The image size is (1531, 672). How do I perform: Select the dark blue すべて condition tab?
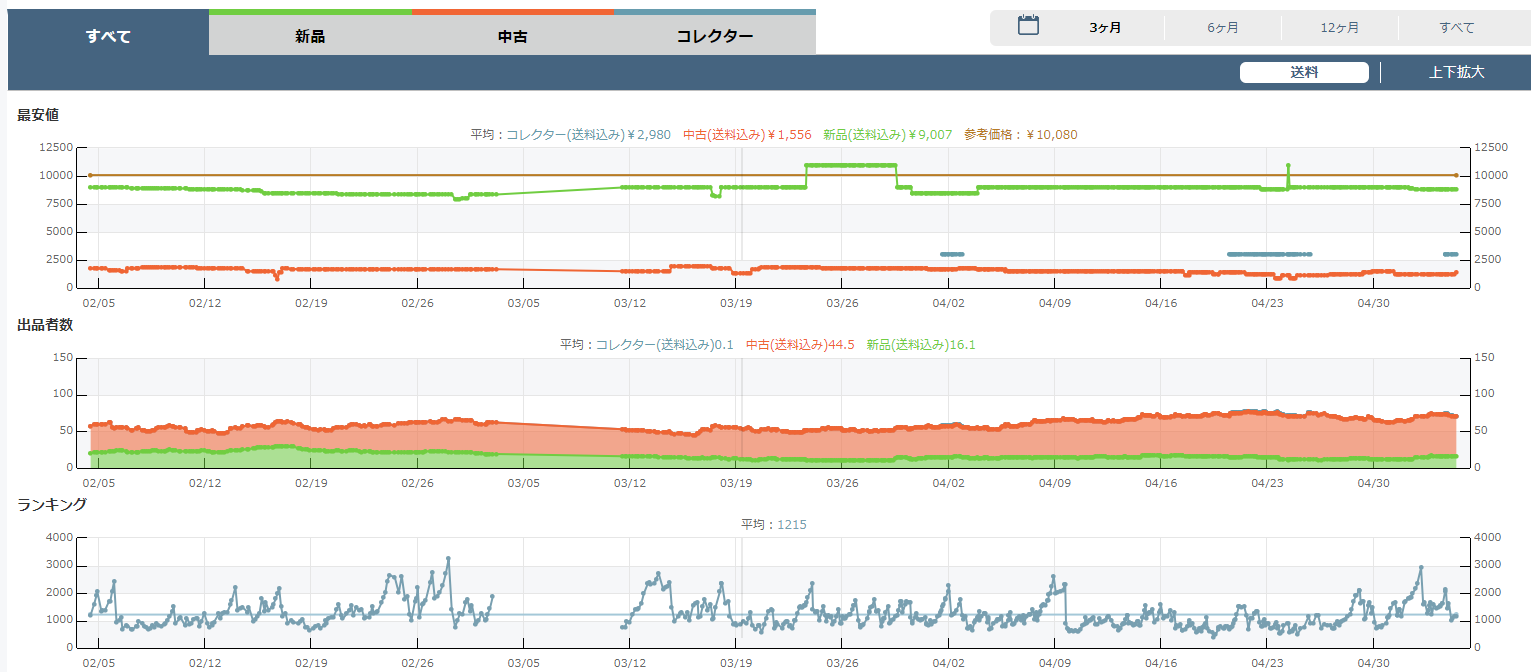108,37
